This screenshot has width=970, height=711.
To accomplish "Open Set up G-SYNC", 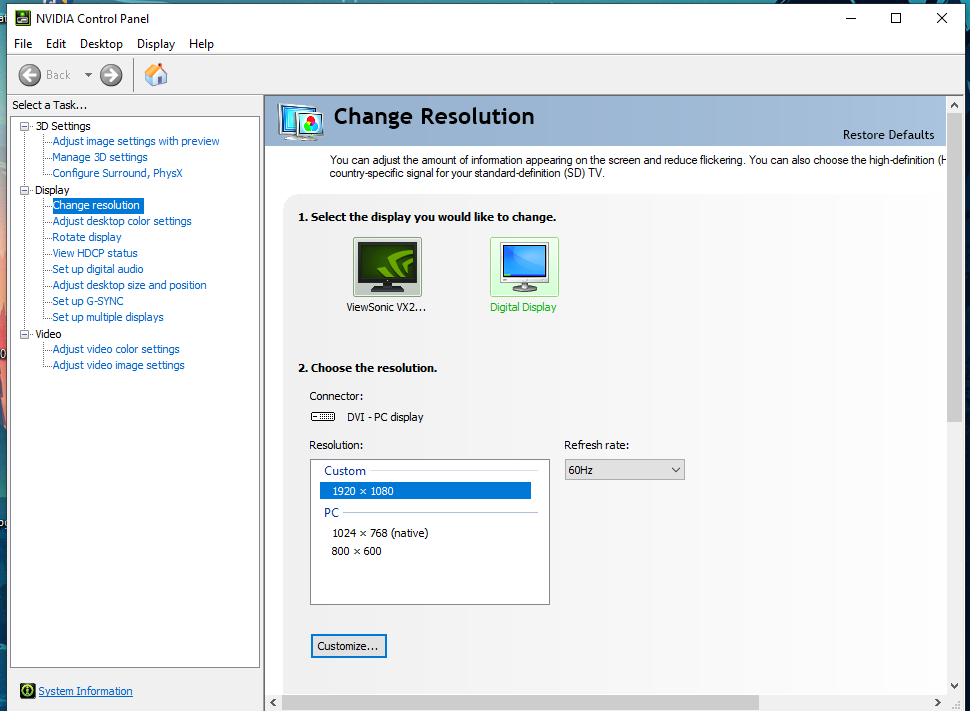I will [x=88, y=301].
